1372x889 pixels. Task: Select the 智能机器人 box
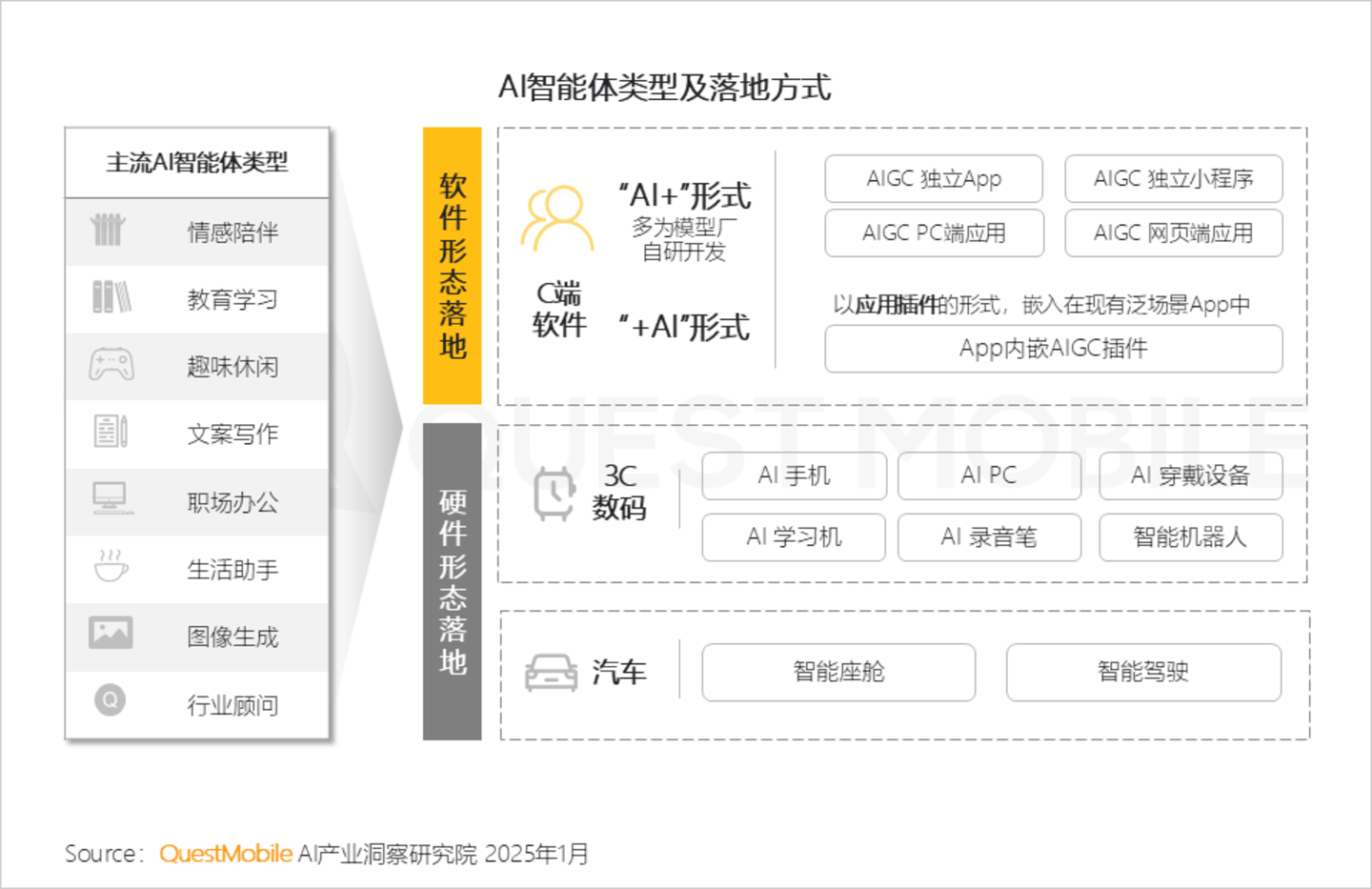pyautogui.click(x=1190, y=537)
